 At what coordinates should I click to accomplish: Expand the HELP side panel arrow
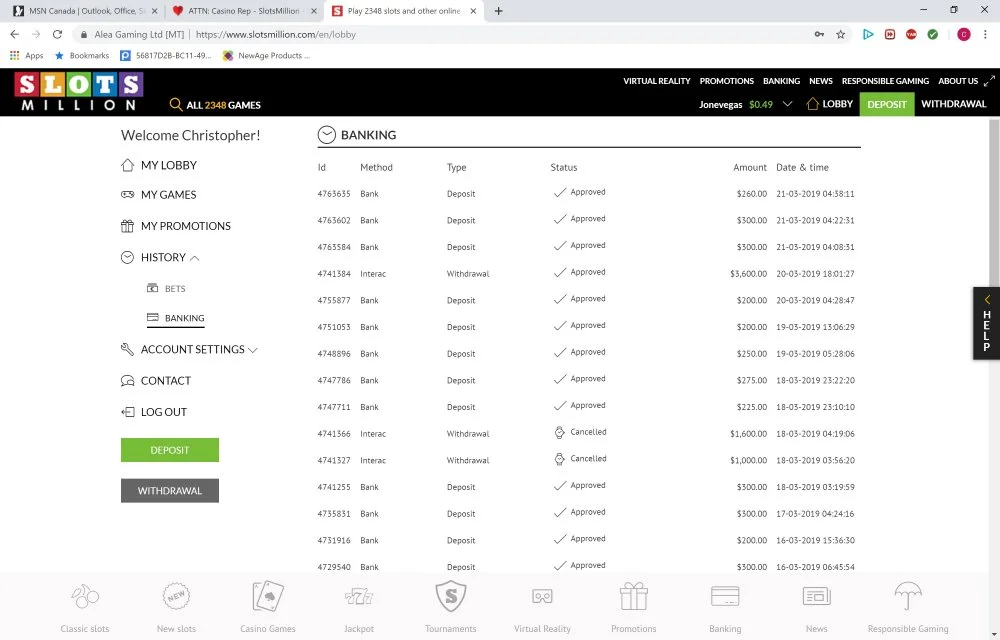pos(987,299)
